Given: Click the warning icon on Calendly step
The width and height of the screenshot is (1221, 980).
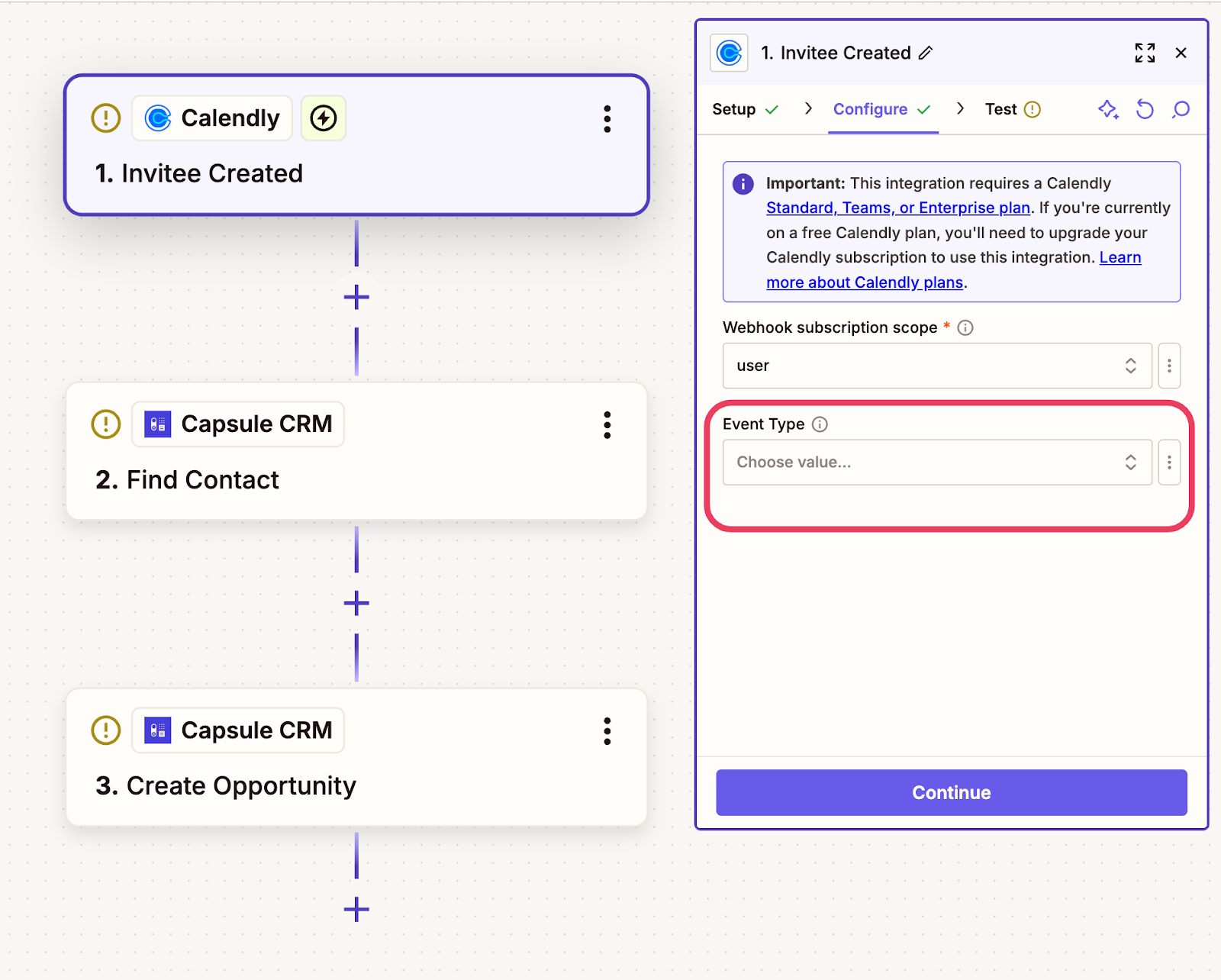Looking at the screenshot, I should pyautogui.click(x=106, y=118).
